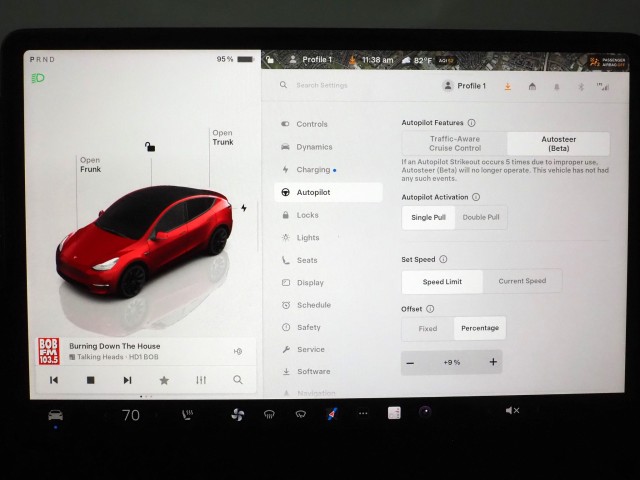
Task: Search media with the magnifier icon
Action: (237, 380)
